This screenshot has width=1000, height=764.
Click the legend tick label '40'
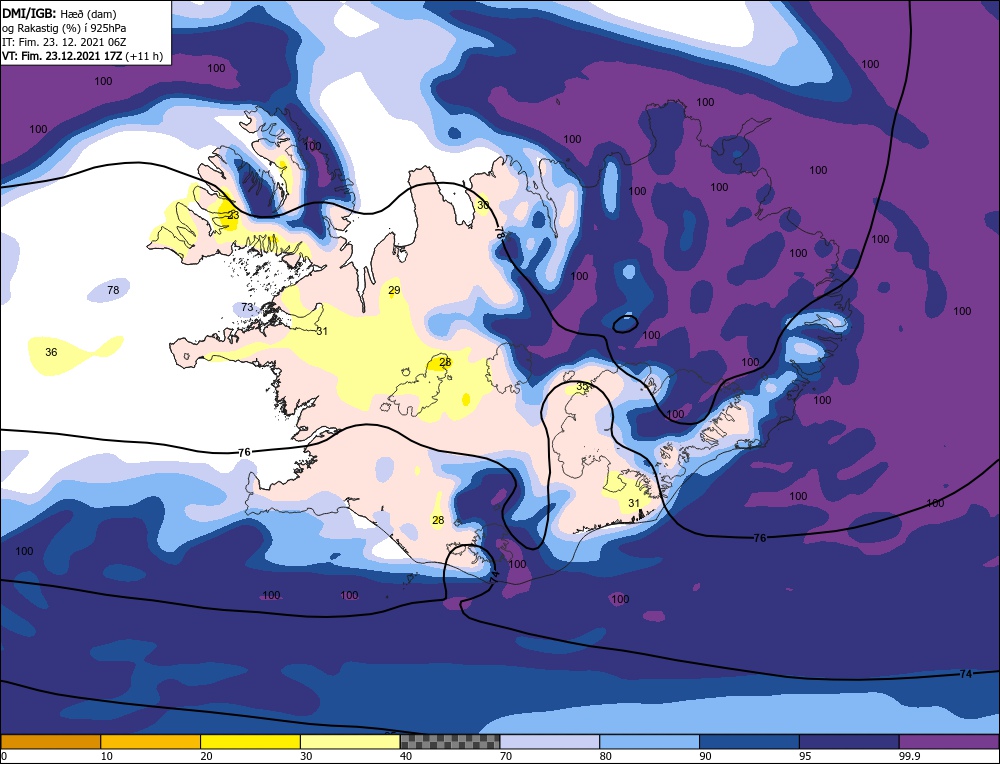click(x=406, y=756)
